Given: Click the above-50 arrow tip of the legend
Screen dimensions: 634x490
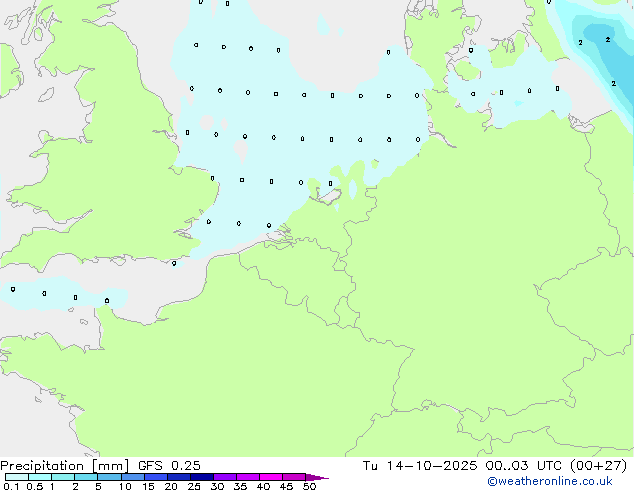Looking at the screenshot, I should (x=317, y=477).
